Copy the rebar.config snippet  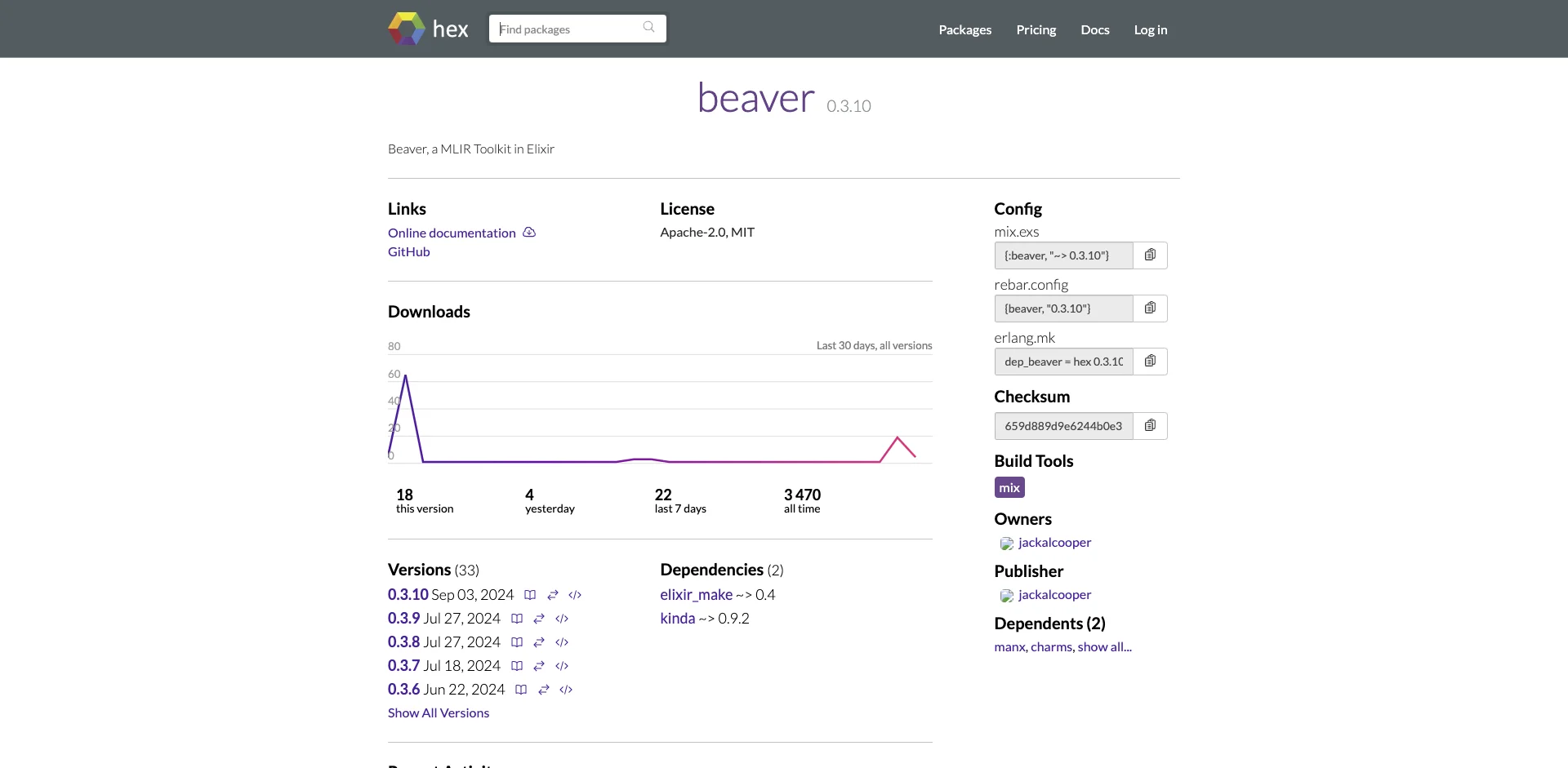pyautogui.click(x=1150, y=309)
